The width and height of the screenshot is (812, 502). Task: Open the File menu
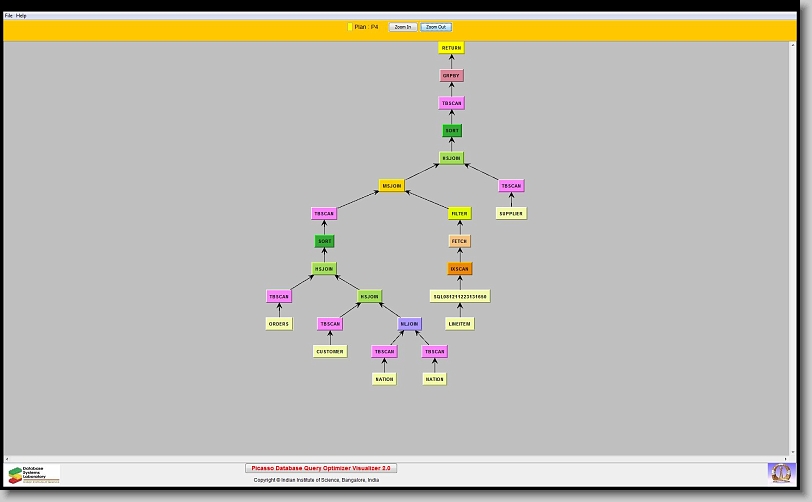[9, 16]
